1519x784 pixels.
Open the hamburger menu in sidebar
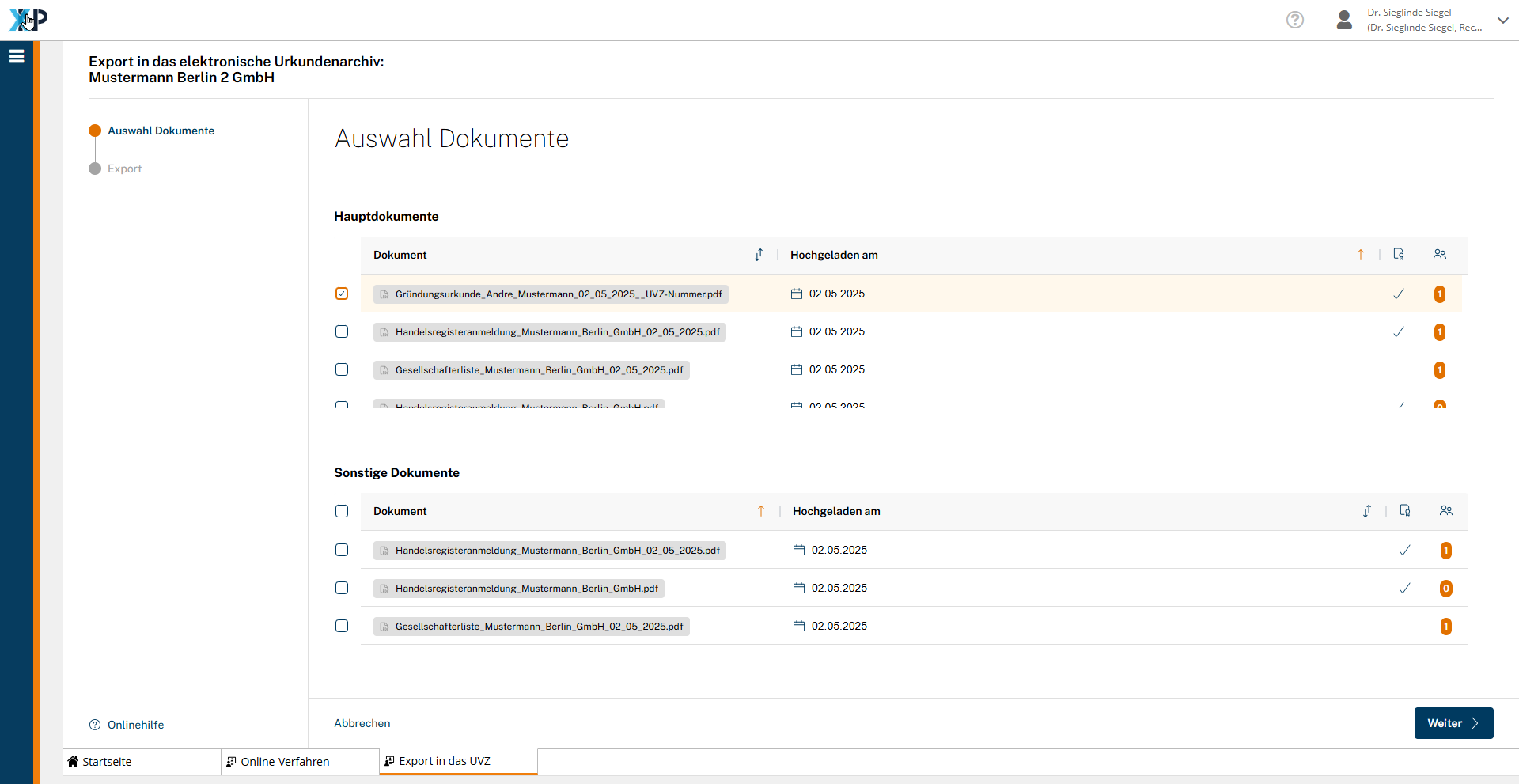[17, 56]
